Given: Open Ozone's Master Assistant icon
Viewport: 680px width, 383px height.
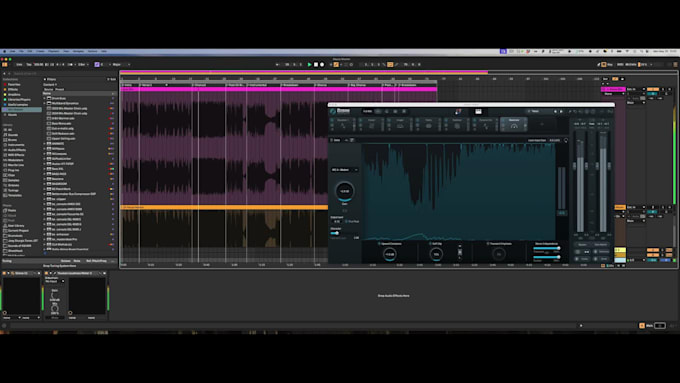Looking at the screenshot, I should (x=458, y=111).
